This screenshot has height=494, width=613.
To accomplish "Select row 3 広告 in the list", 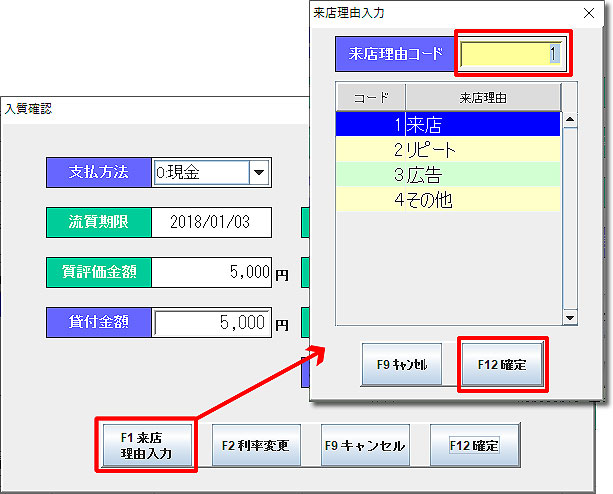I will [448, 174].
